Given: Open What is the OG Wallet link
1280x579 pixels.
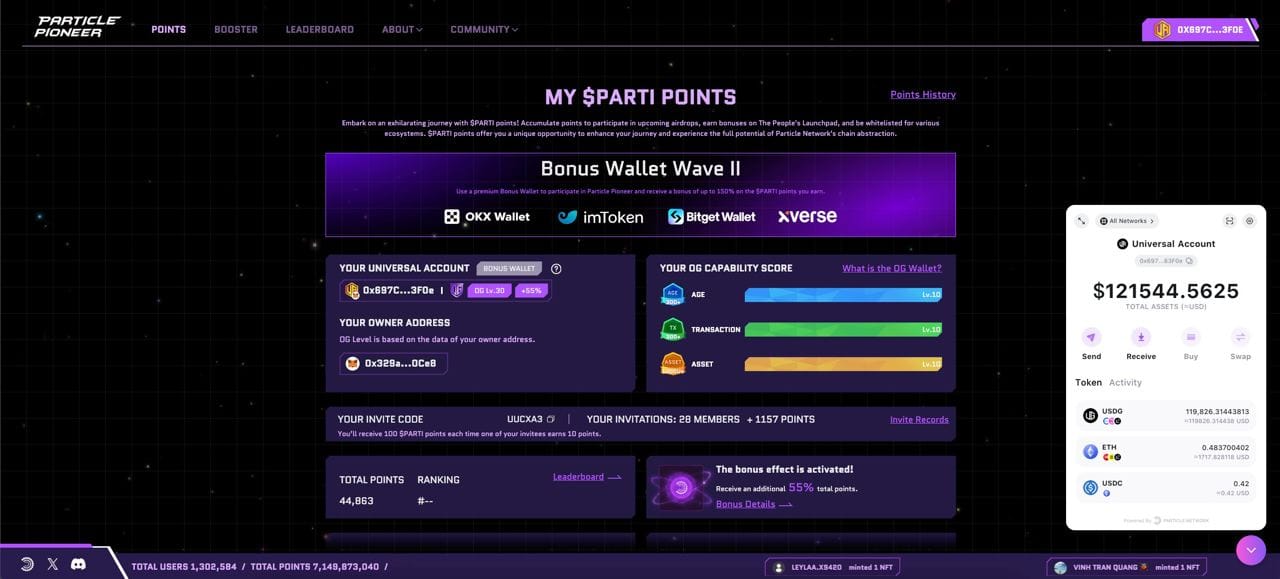Looking at the screenshot, I should [x=891, y=268].
